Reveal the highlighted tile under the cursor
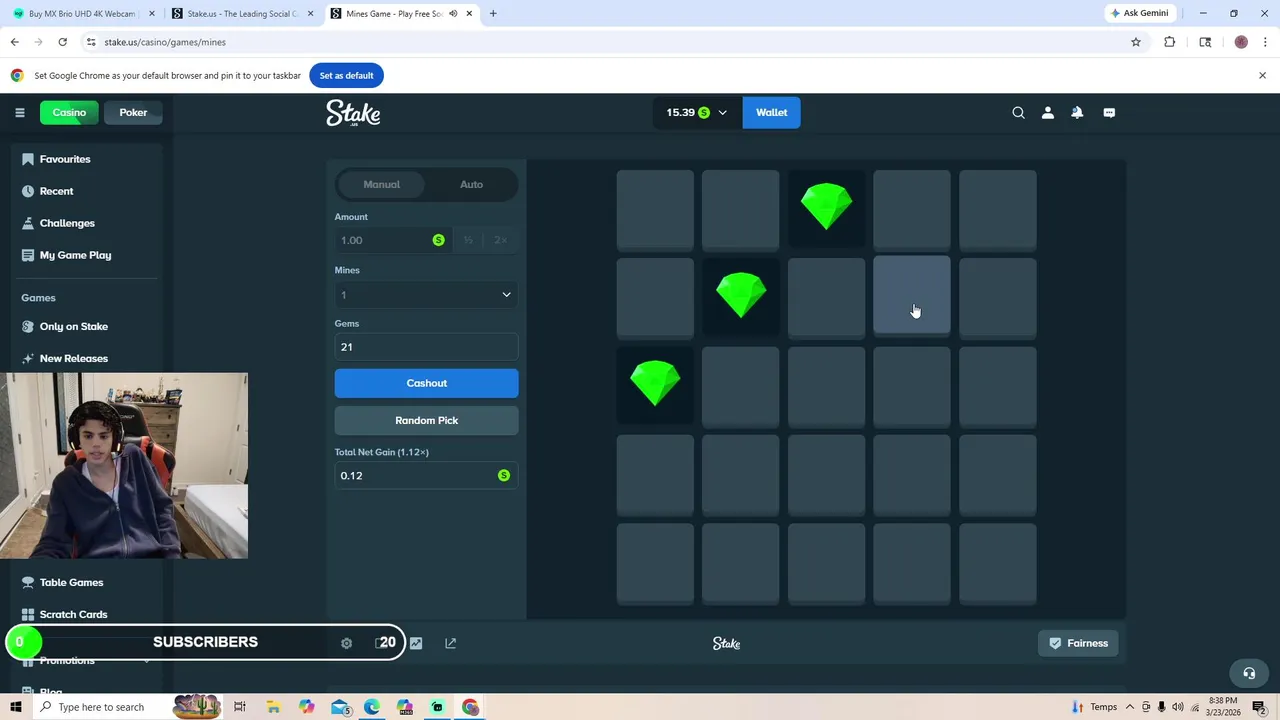 click(912, 296)
